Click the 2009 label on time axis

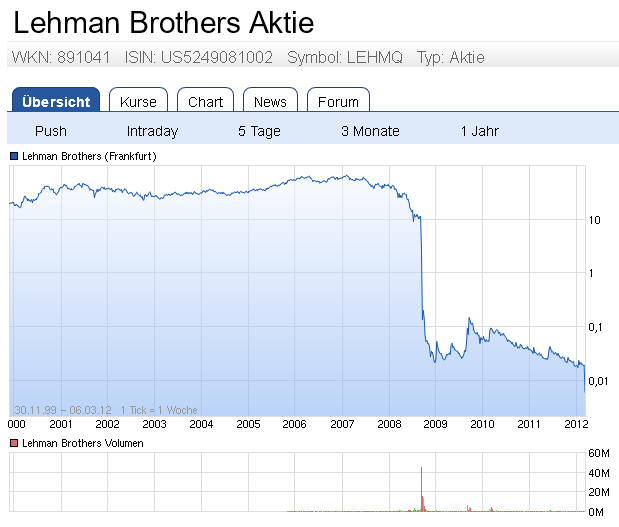[x=435, y=424]
